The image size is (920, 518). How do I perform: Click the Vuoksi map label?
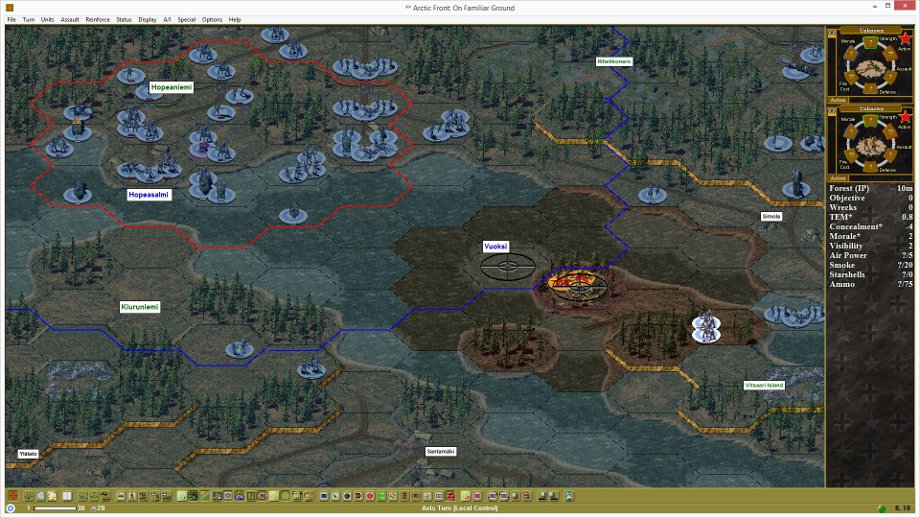pos(496,247)
